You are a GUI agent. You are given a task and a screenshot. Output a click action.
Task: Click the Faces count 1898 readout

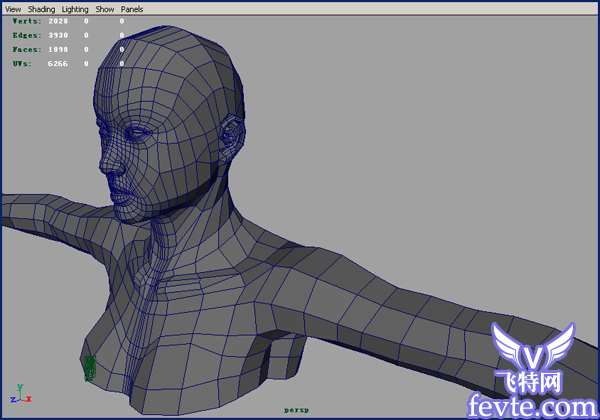58,49
